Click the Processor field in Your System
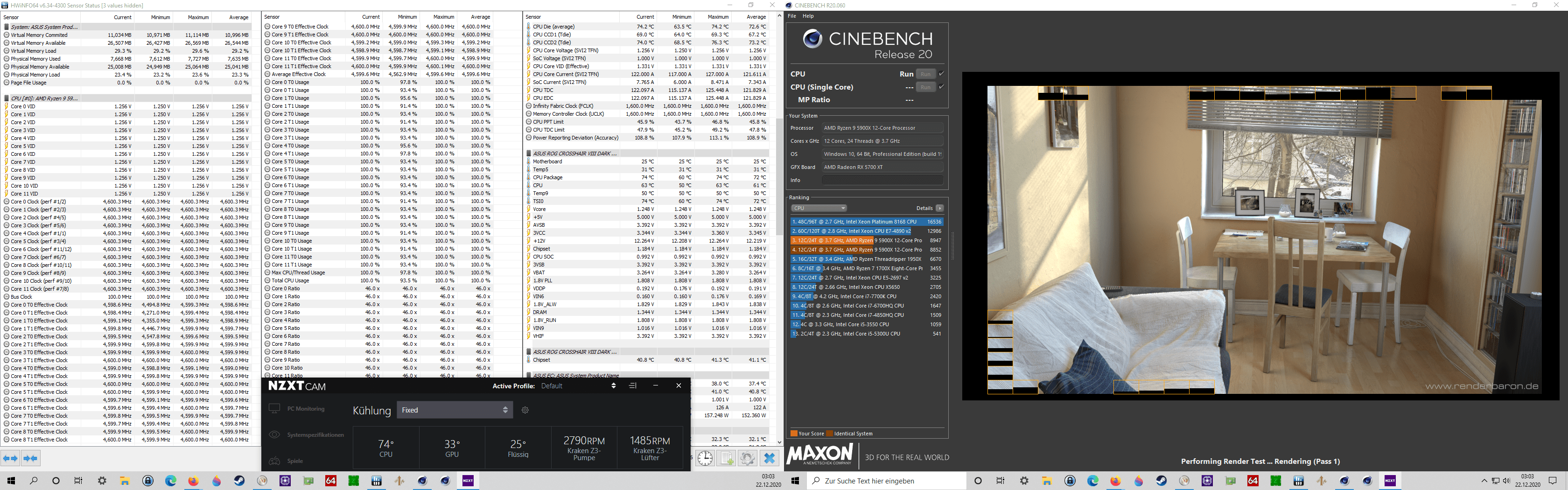Viewport: 1568px width, 490px height. [x=882, y=128]
